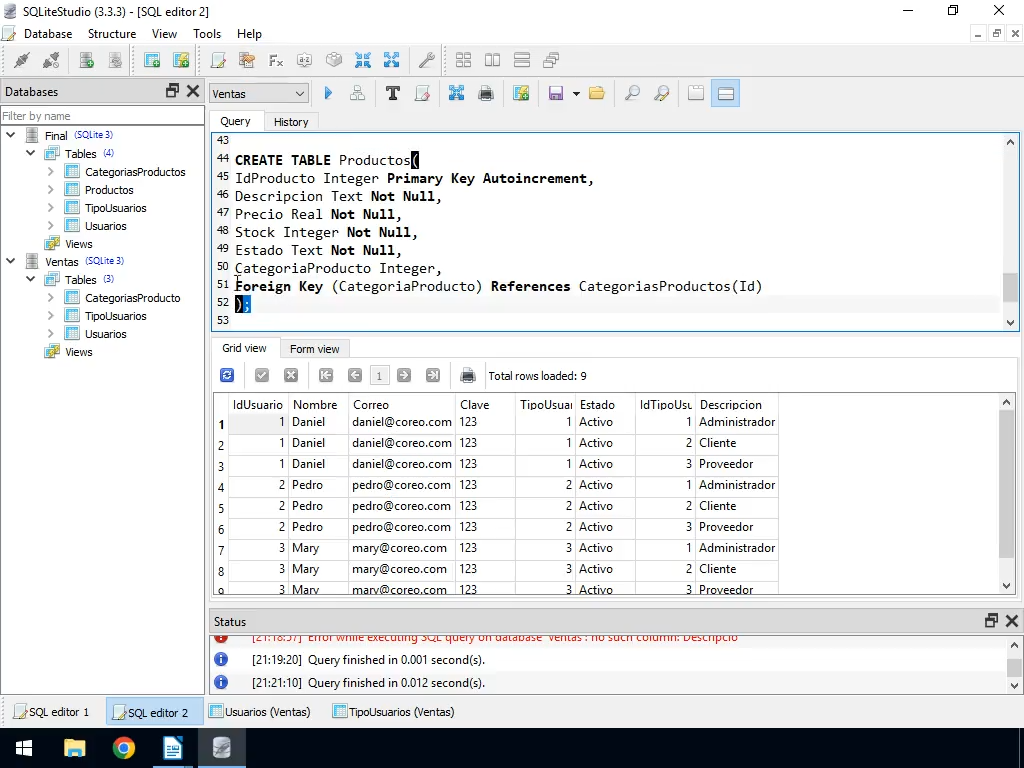Click the eraser icon to clear execution history
Screen dimensions: 1024x768
tap(422, 93)
